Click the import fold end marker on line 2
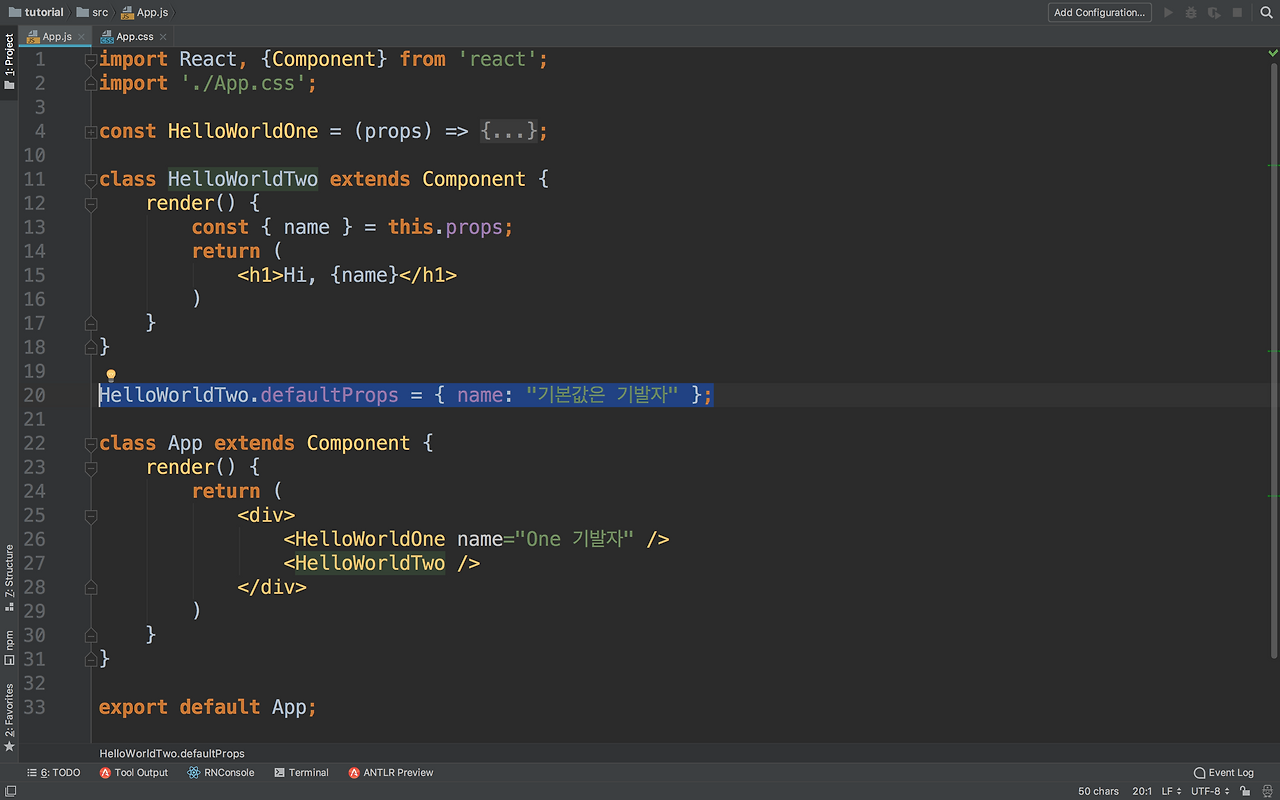This screenshot has width=1280, height=800. [x=91, y=84]
